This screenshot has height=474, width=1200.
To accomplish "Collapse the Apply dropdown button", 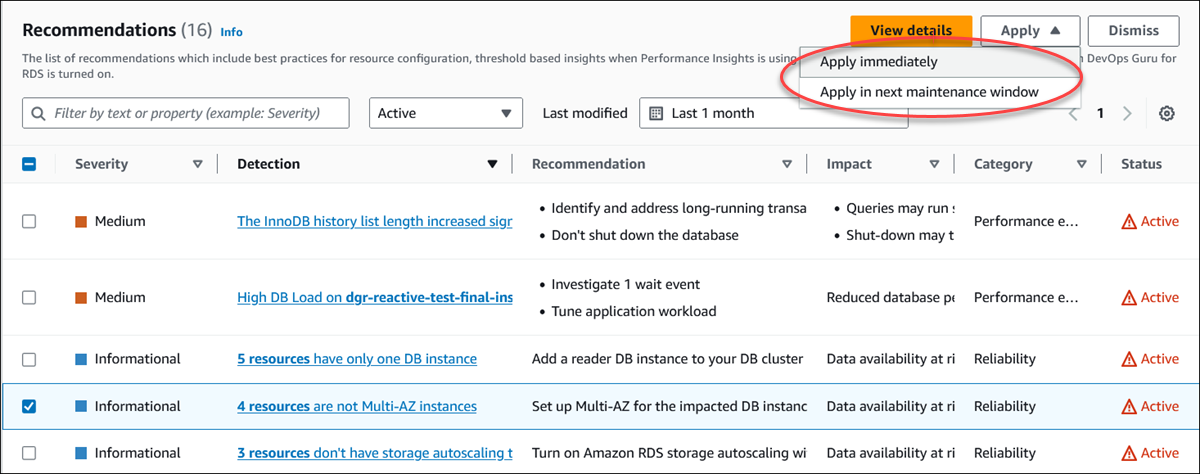I will point(1030,31).
